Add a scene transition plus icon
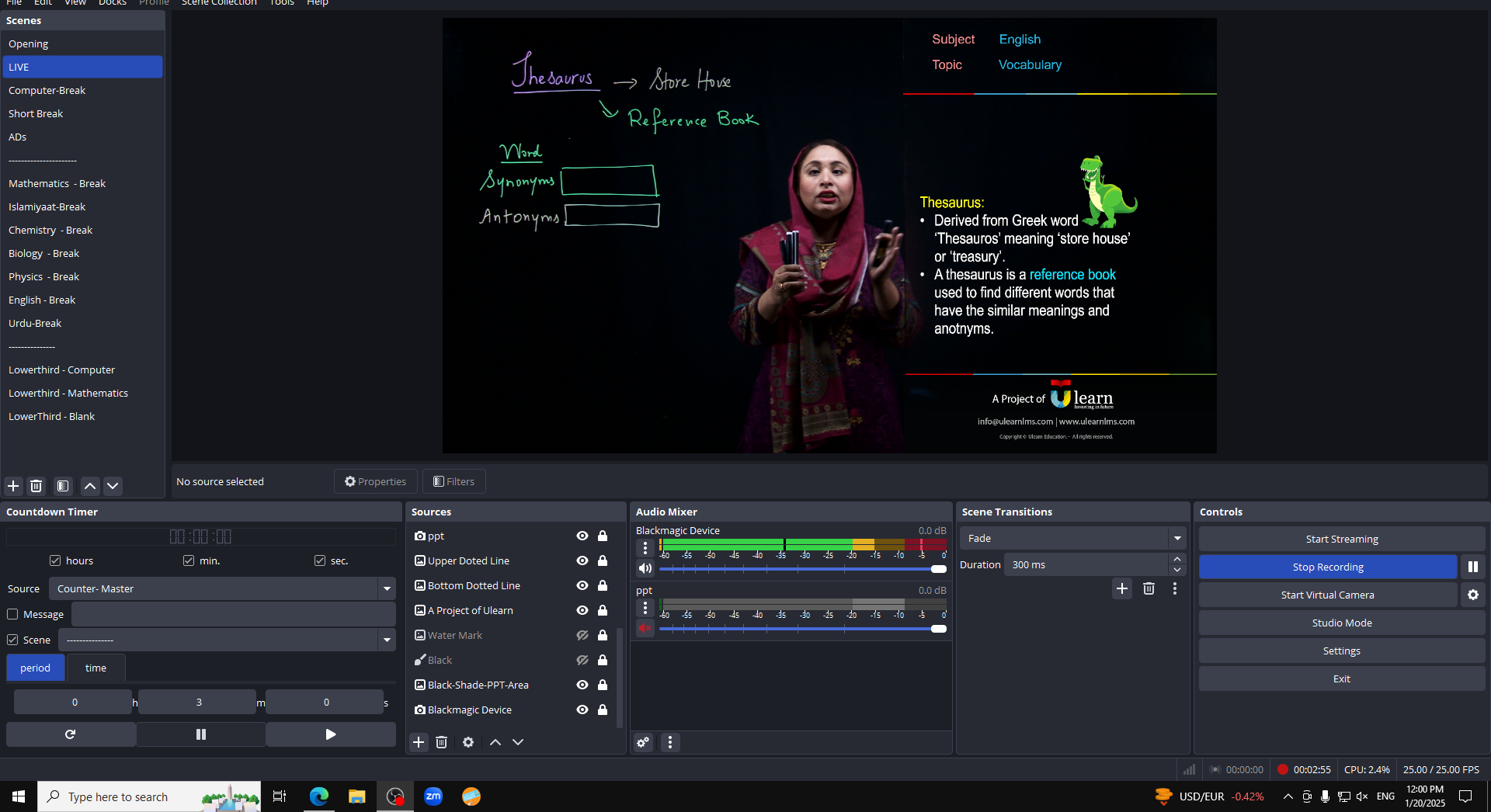Viewport: 1491px width, 812px height. [x=1122, y=588]
